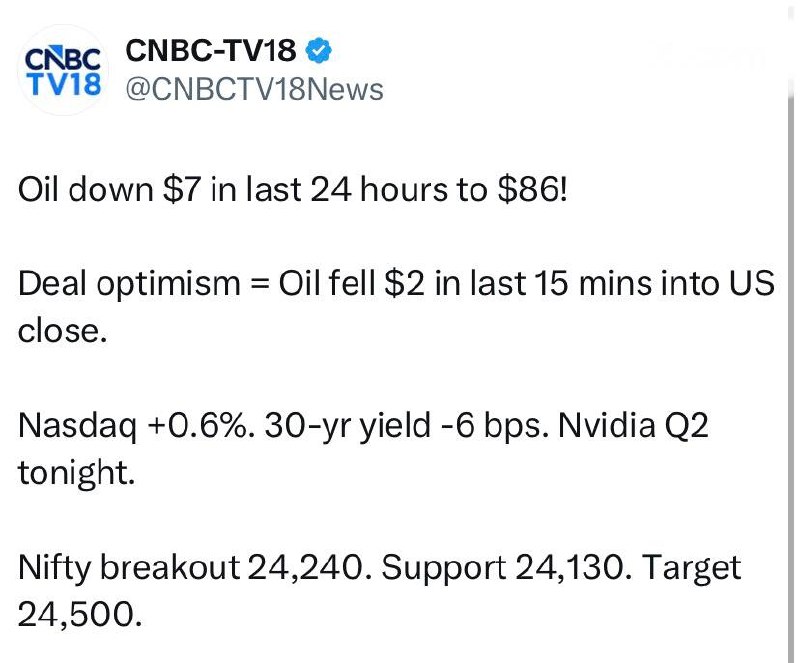Click the blue verified checkmark badge
The height and width of the screenshot is (663, 800).
point(318,50)
